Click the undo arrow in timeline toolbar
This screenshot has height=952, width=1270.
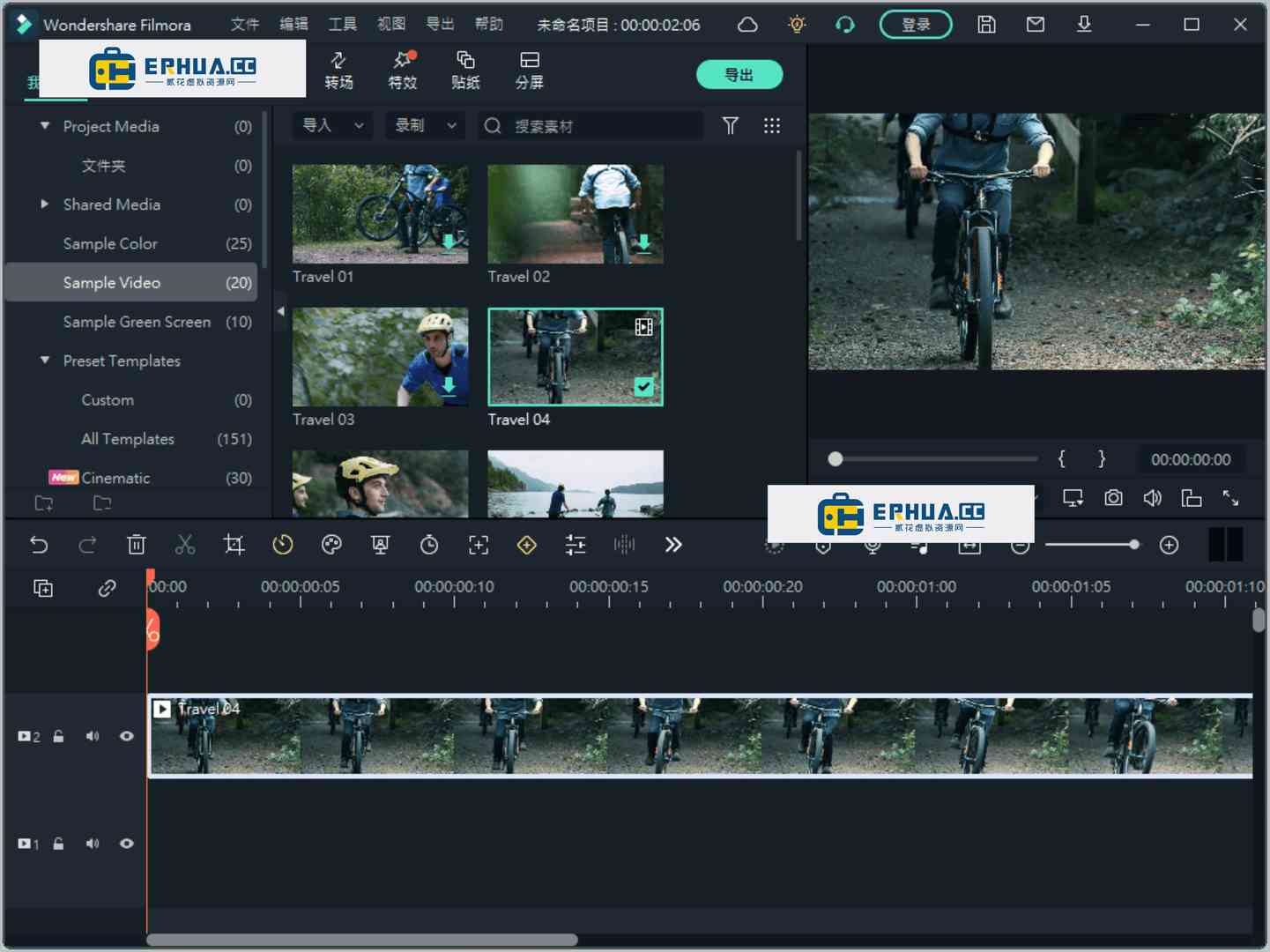coord(39,545)
